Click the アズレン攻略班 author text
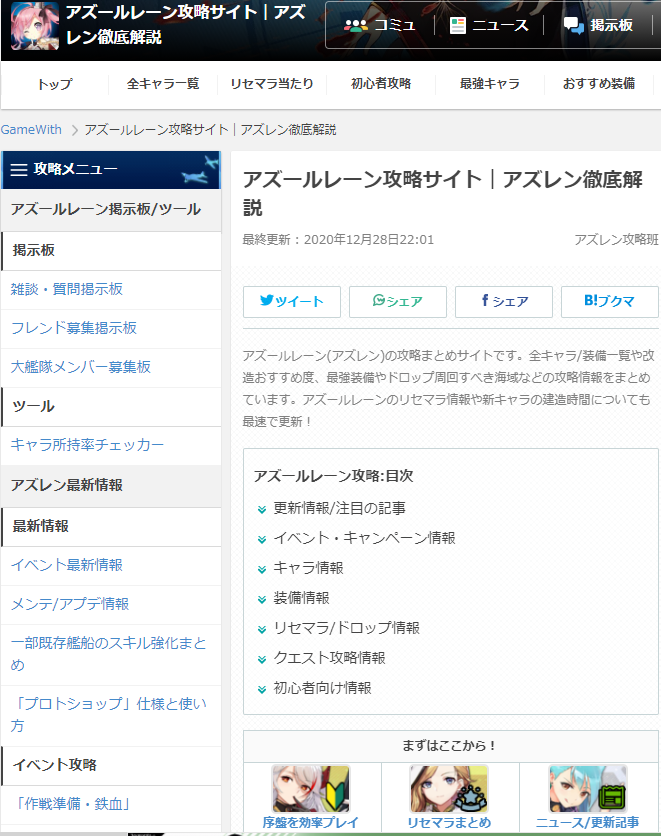Image resolution: width=661 pixels, height=836 pixels. (616, 240)
